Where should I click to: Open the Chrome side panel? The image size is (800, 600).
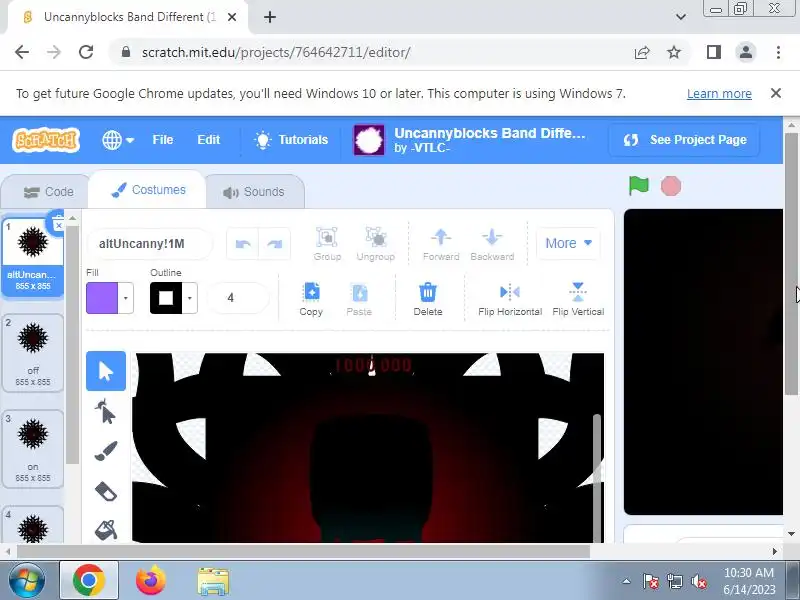713,52
